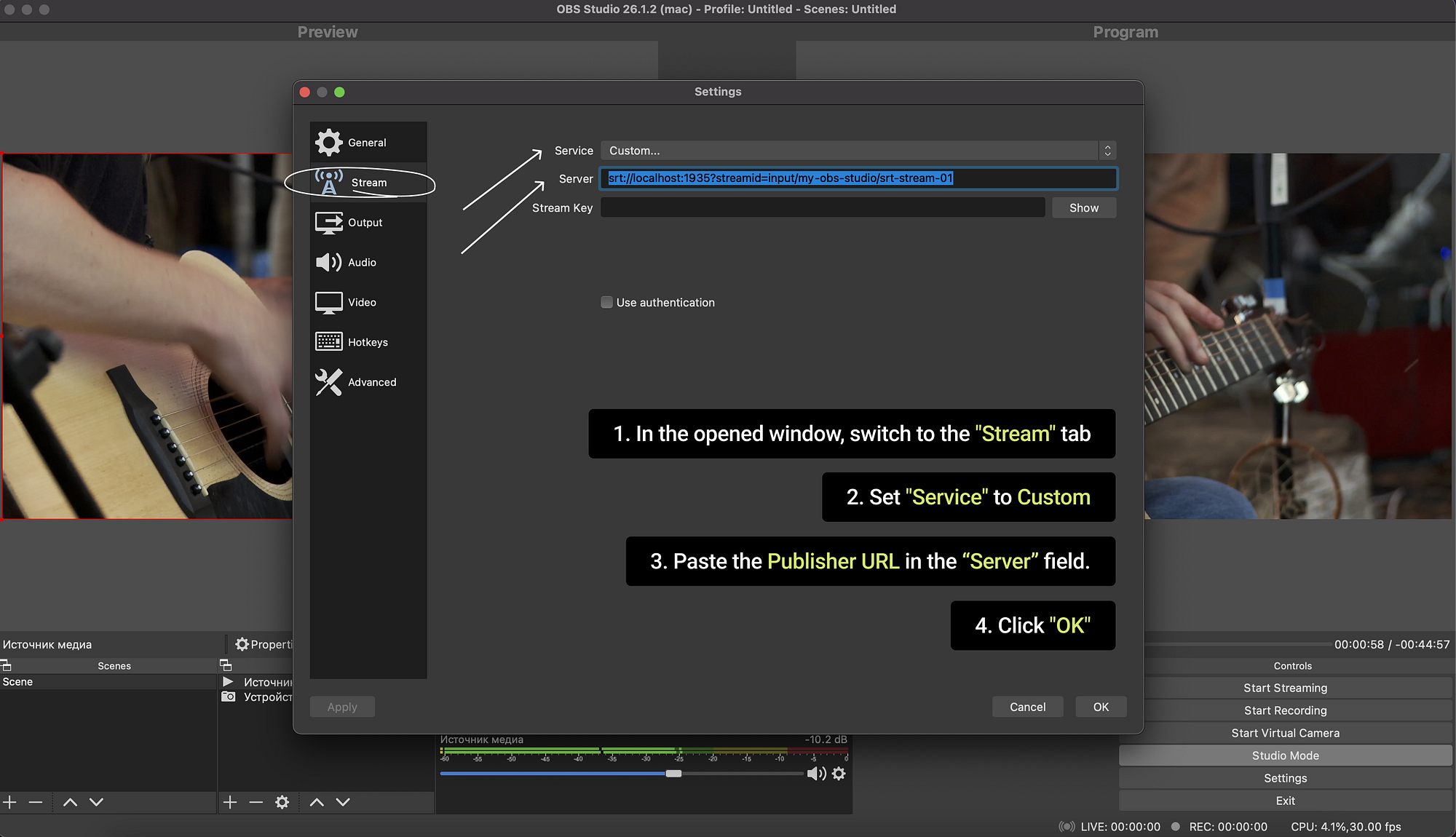
Task: Select the Устройст camera source row
Action: point(256,697)
